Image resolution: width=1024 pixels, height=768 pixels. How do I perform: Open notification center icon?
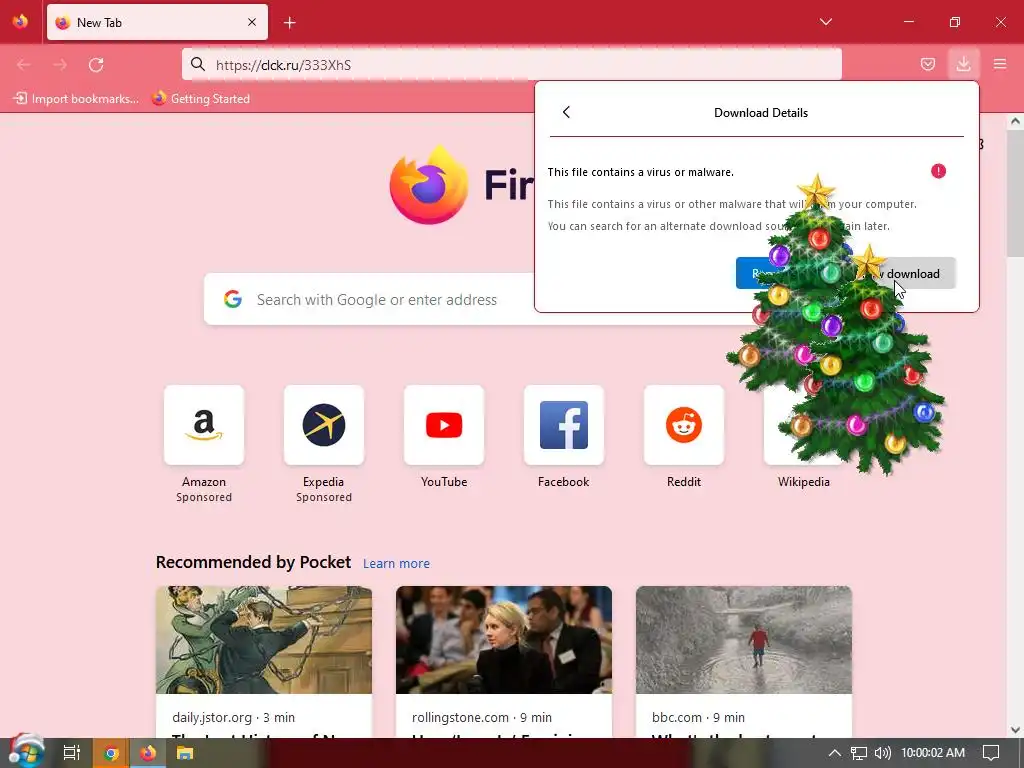(x=991, y=753)
